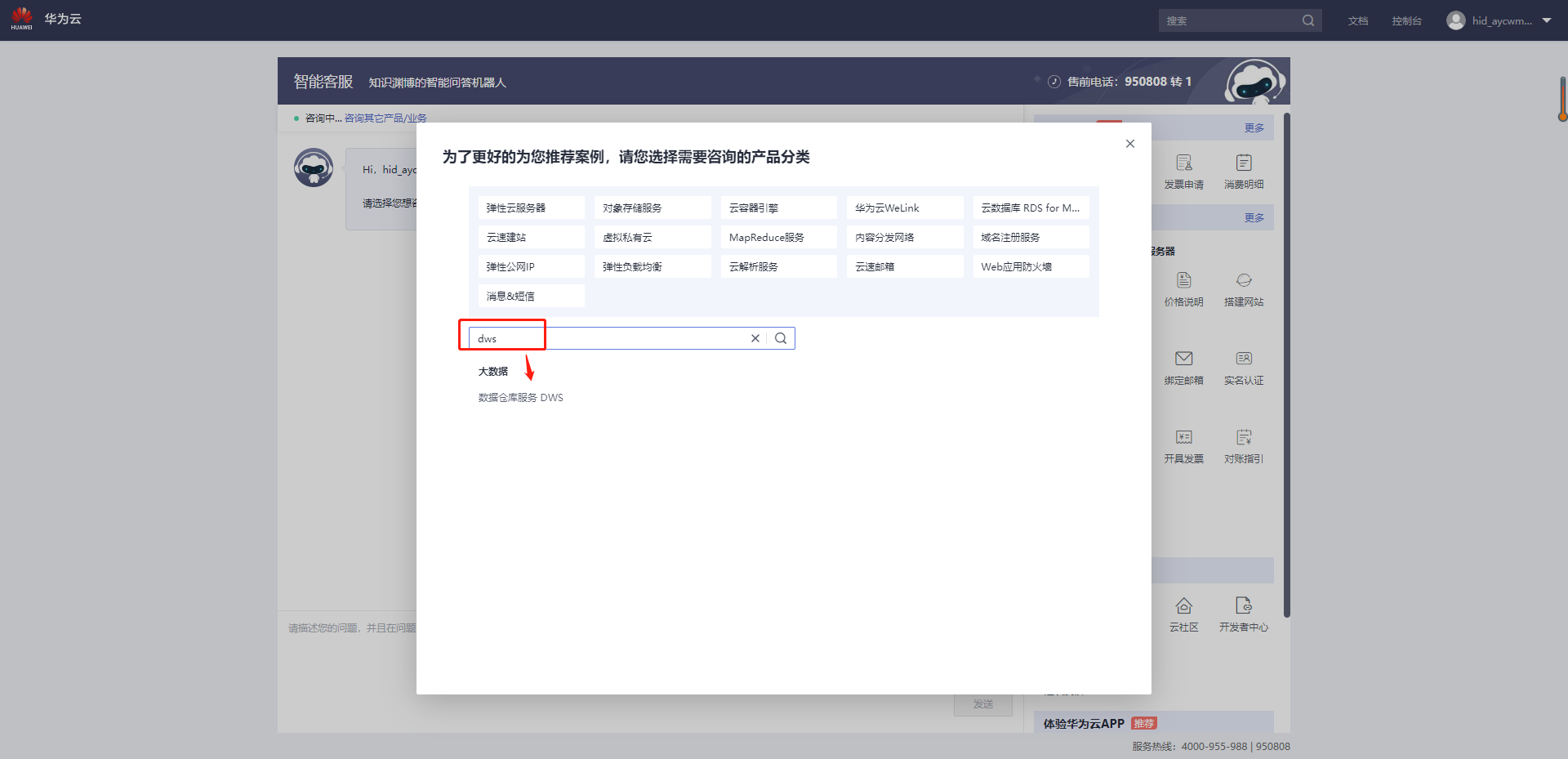Click the chatbot avatar in the header
Image resolution: width=1568 pixels, height=759 pixels.
point(1254,82)
